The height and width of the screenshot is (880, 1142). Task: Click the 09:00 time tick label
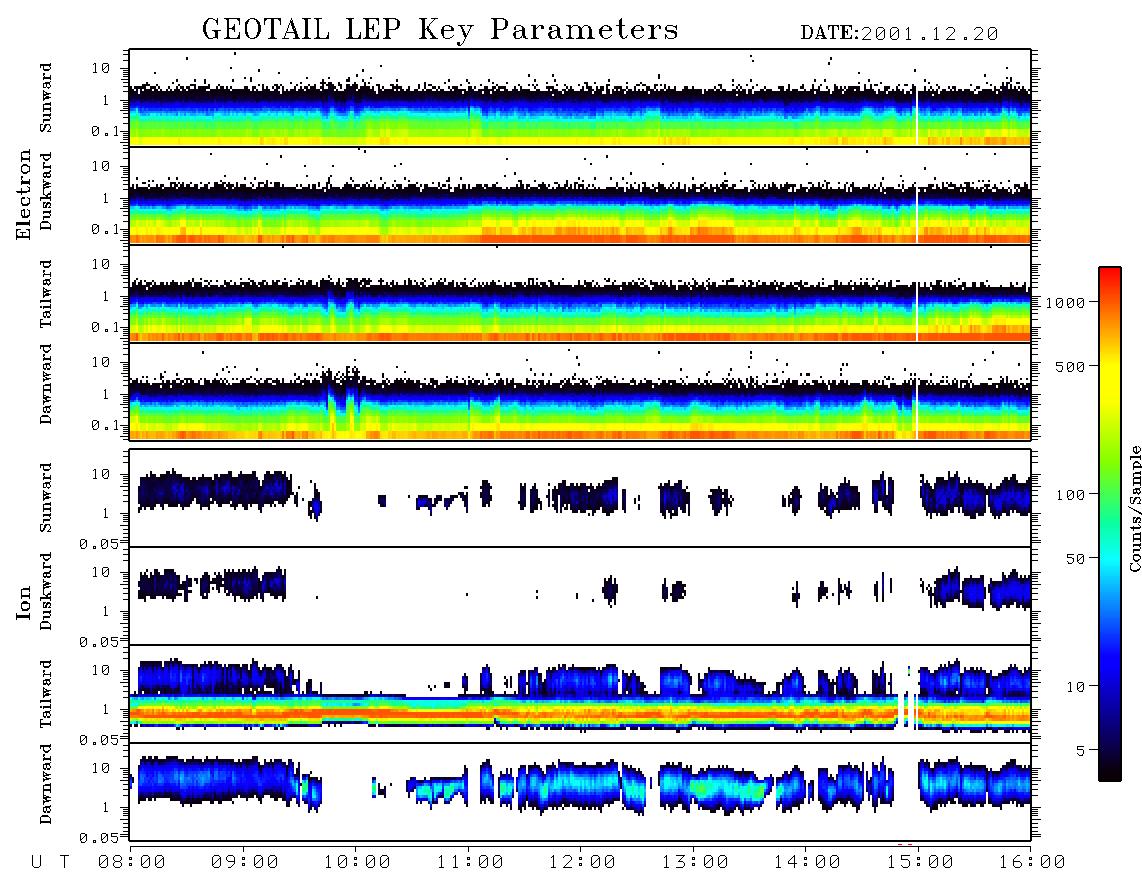tap(245, 862)
